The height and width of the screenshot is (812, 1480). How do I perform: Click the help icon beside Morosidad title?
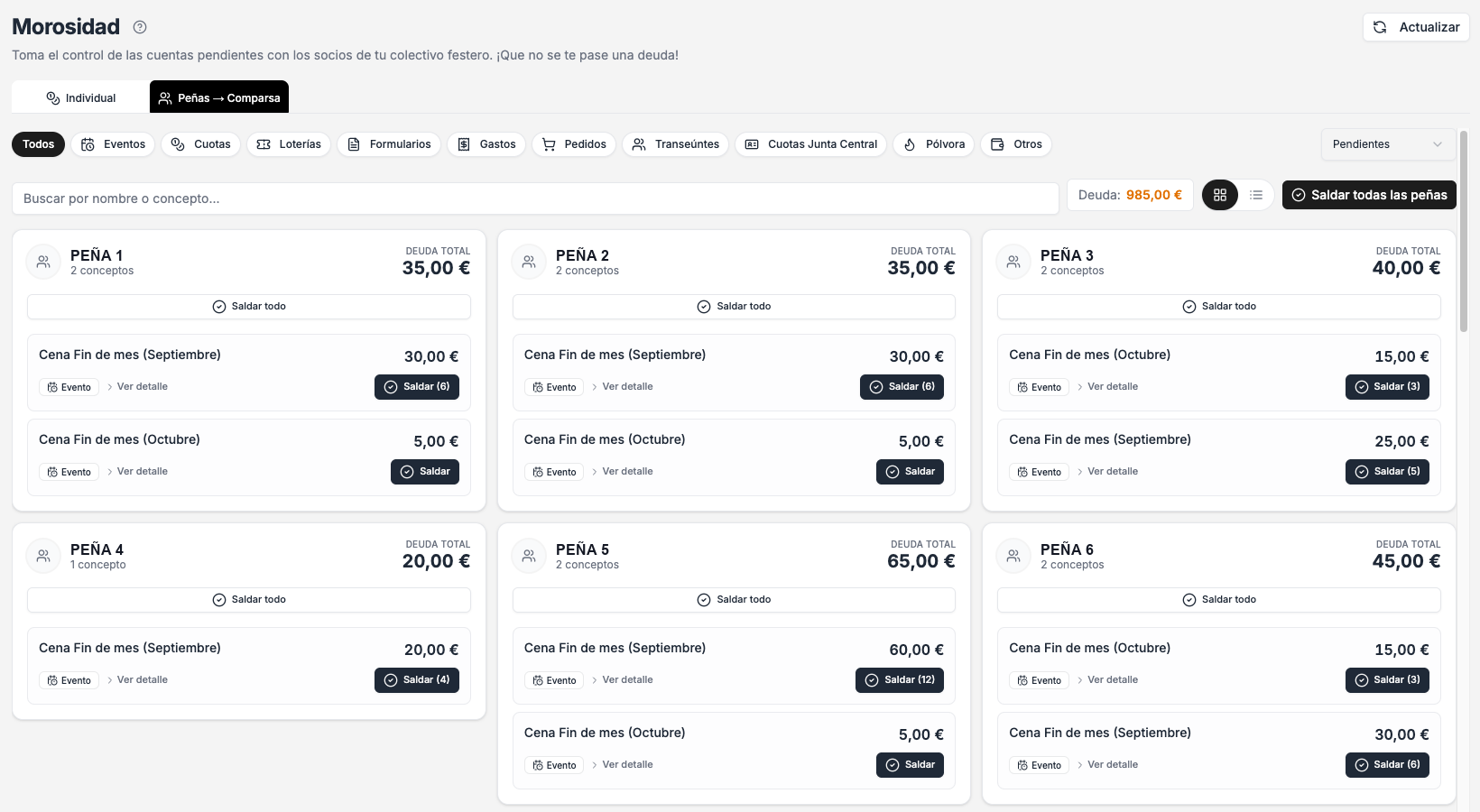click(140, 27)
